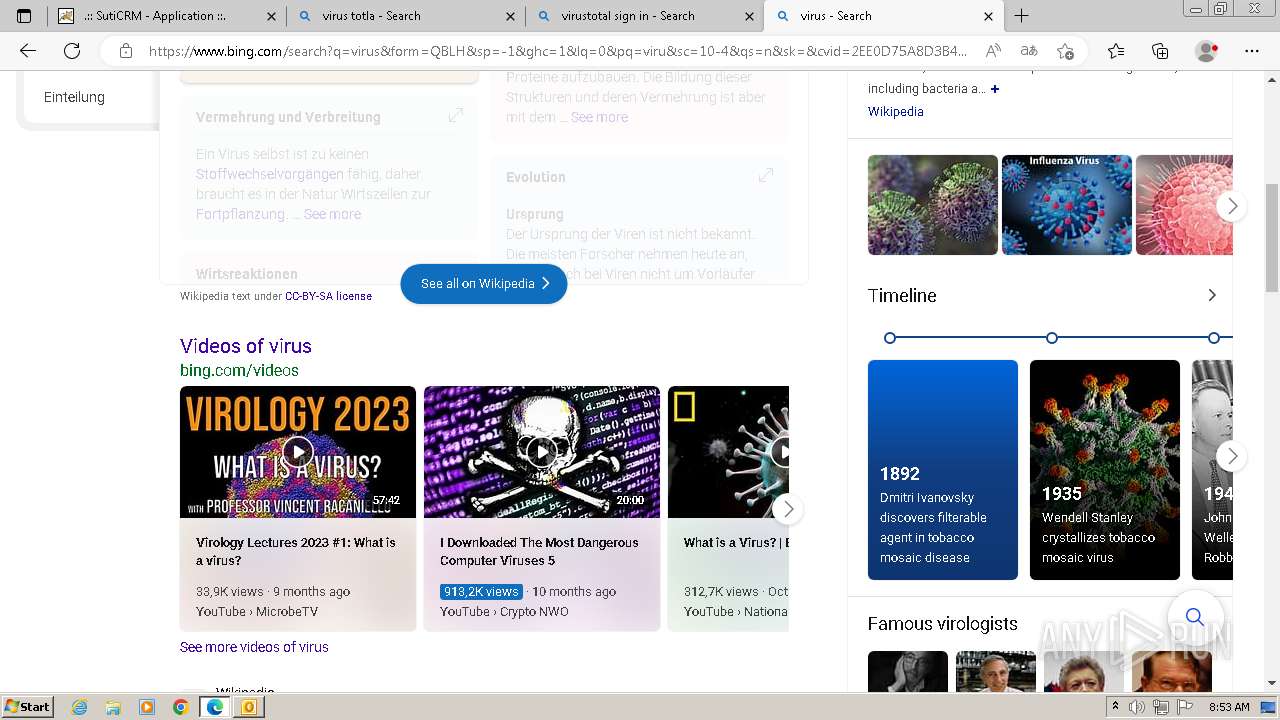Image resolution: width=1280 pixels, height=720 pixels.
Task: Open Wikipedia source link in sidebar
Action: [x=896, y=112]
